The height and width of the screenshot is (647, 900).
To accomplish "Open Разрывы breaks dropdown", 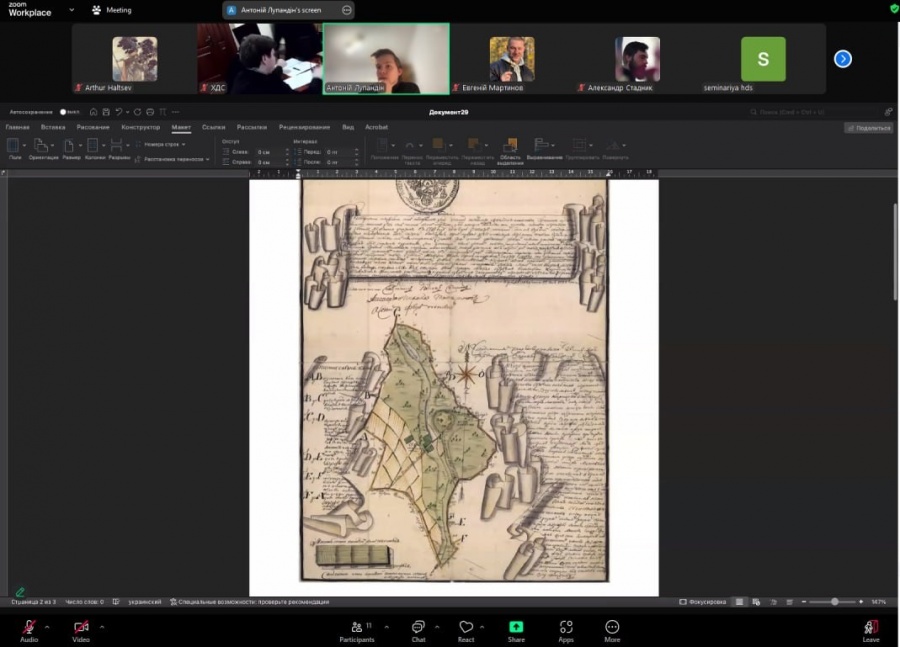I will point(119,148).
